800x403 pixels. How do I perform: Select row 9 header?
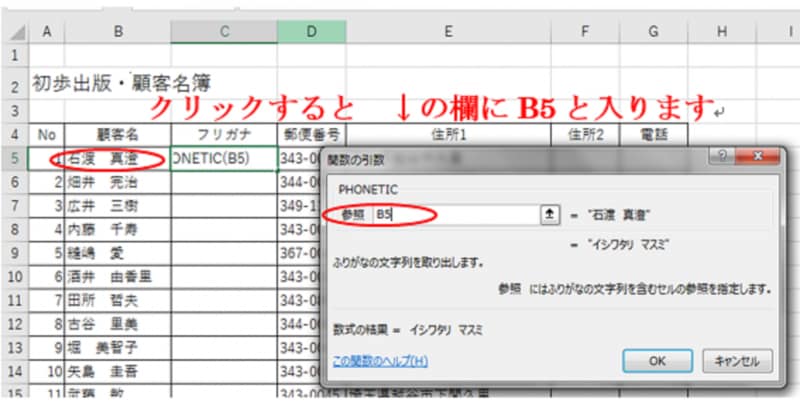15,253
